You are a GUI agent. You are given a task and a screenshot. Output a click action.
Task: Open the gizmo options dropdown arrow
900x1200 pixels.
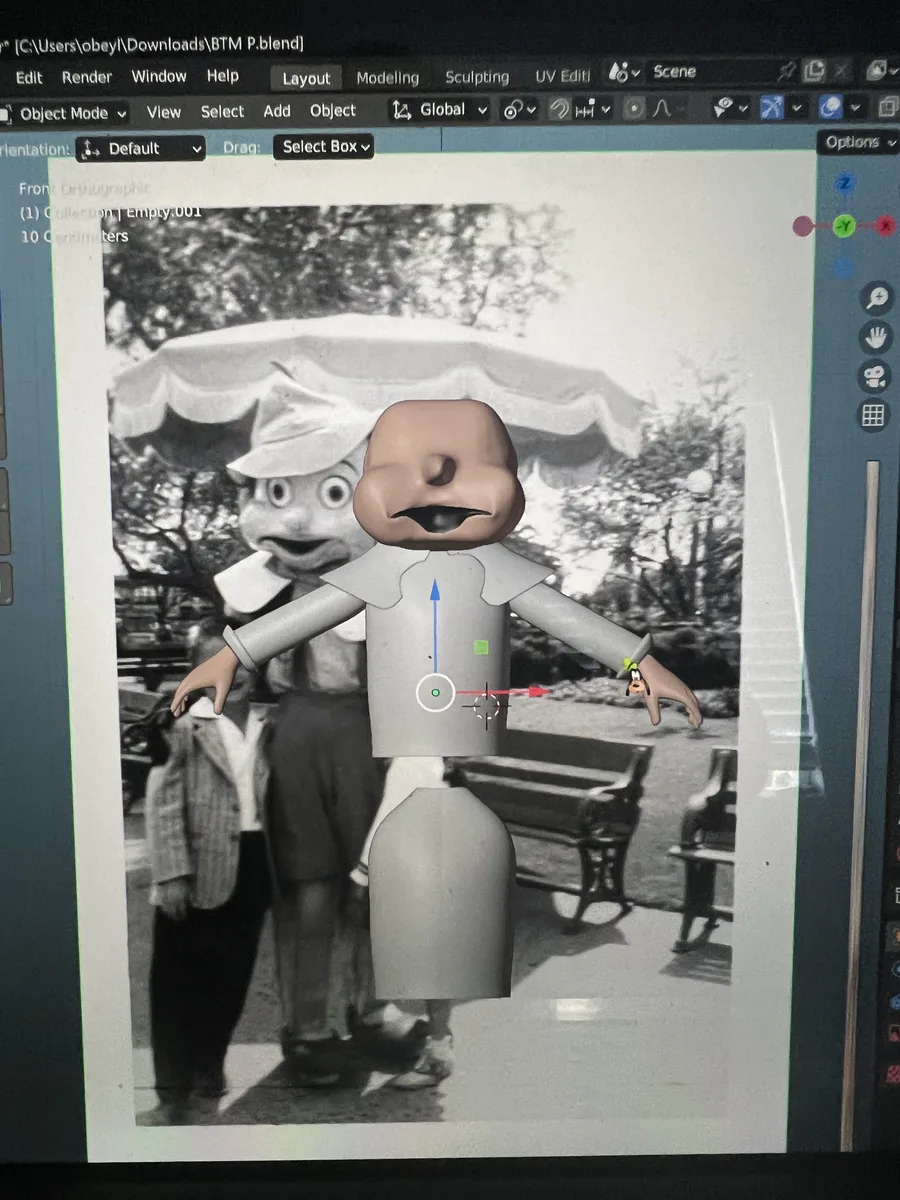[x=797, y=107]
